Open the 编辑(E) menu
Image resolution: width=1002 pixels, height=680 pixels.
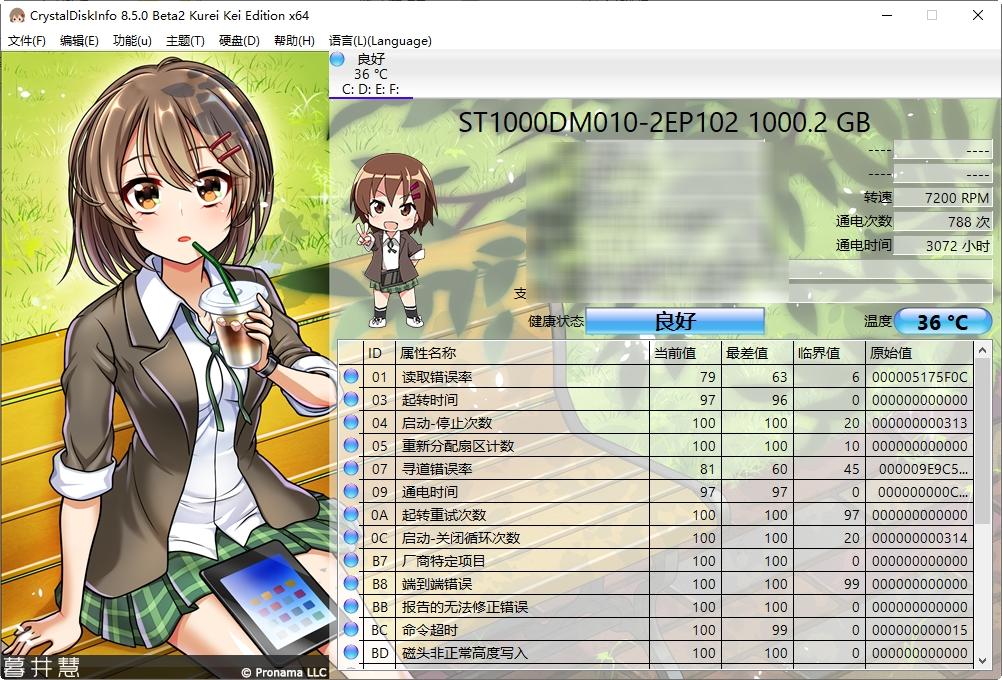79,41
